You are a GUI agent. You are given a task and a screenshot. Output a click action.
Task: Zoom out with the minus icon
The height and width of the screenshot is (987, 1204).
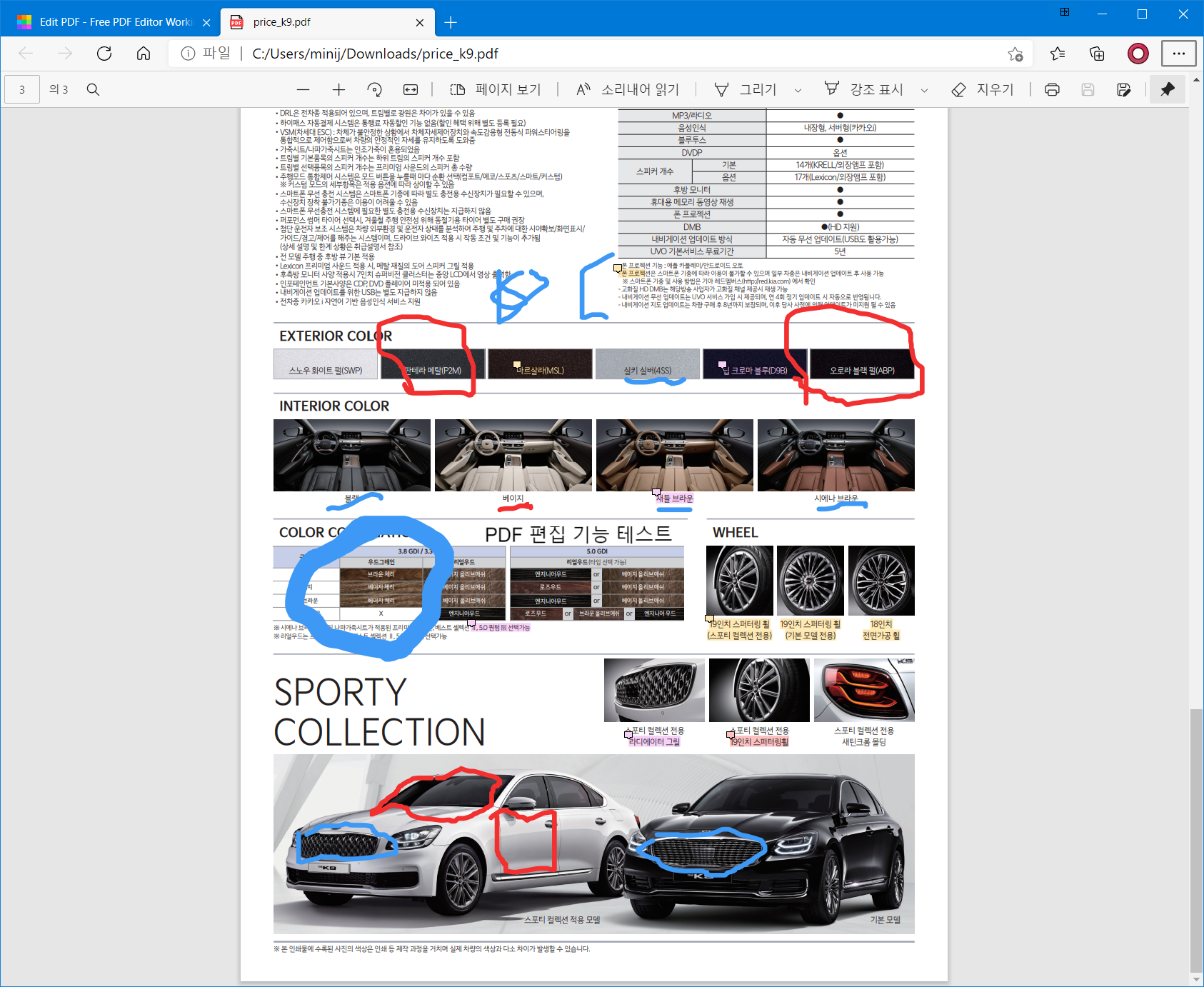pyautogui.click(x=303, y=89)
